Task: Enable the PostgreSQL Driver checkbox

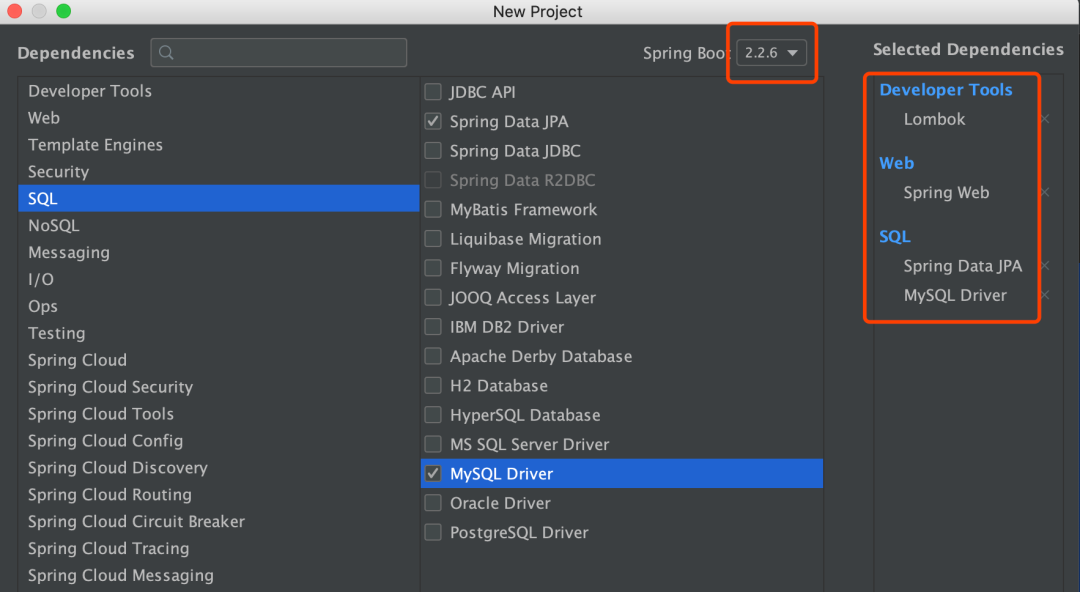Action: 433,533
